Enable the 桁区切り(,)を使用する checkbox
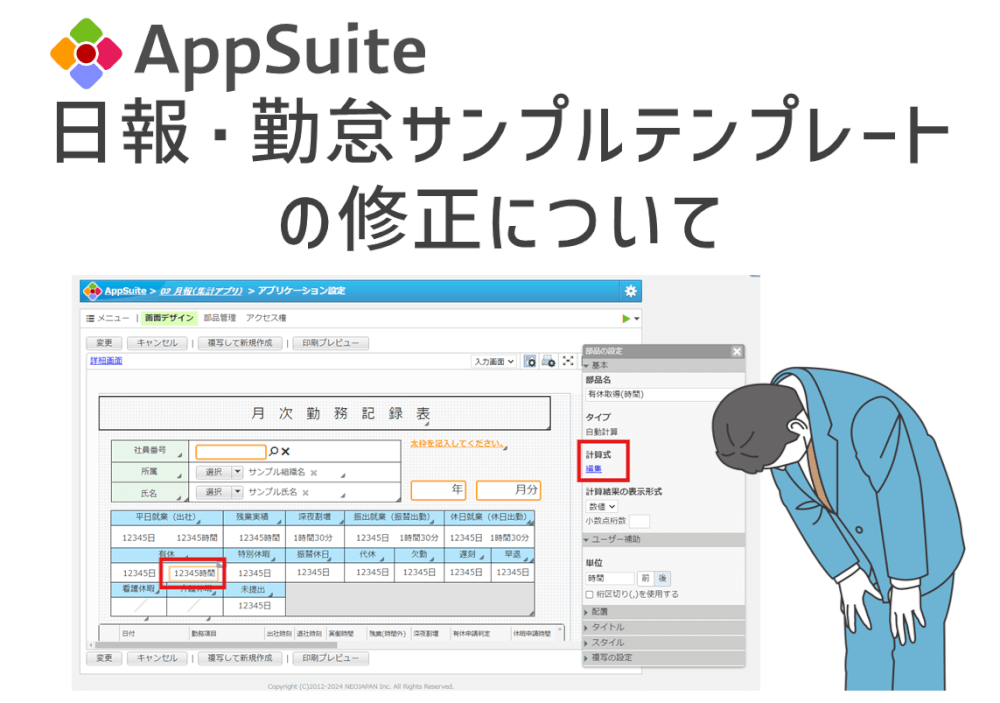This screenshot has width=1000, height=703. pos(589,595)
